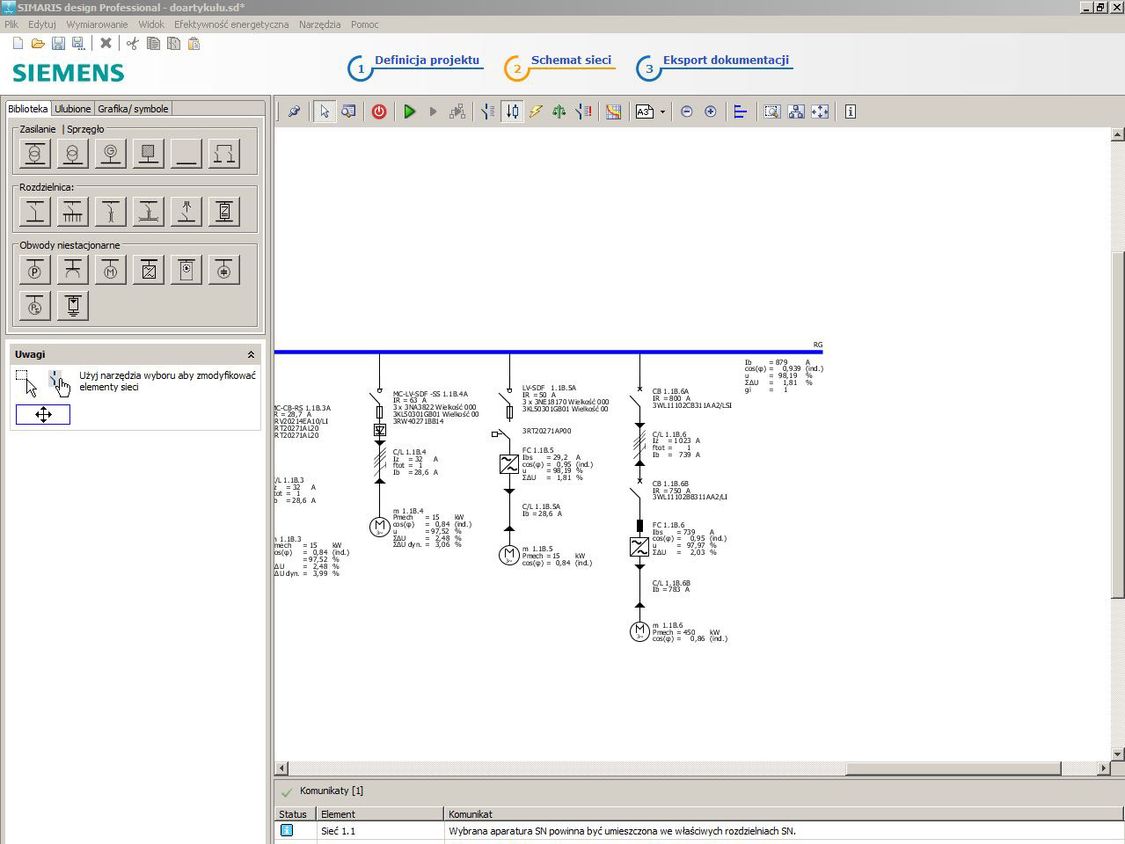Switch to the Ulubione tab
1125x844 pixels.
click(x=72, y=108)
